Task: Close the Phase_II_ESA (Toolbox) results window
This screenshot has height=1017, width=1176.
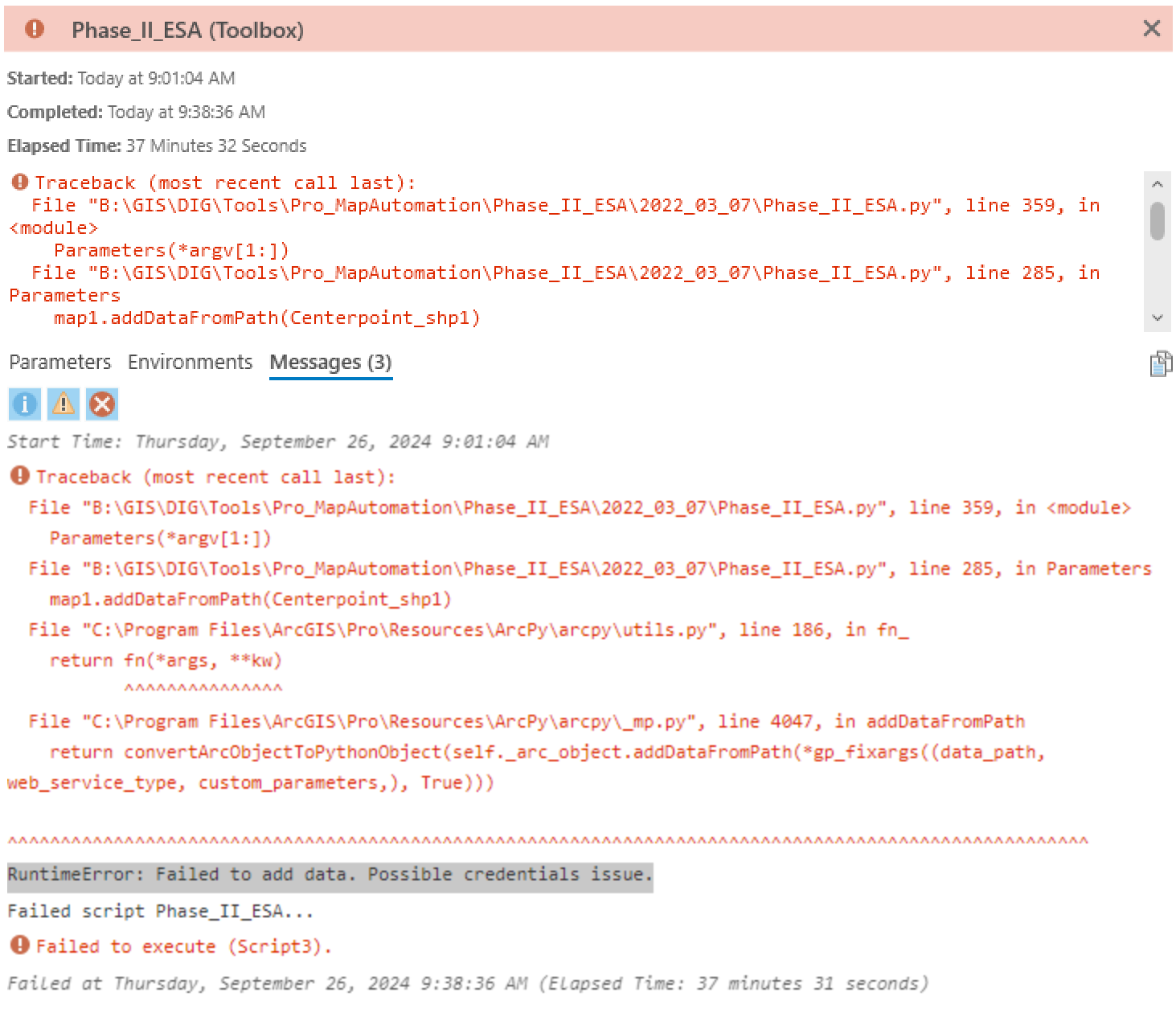Action: (x=1151, y=29)
